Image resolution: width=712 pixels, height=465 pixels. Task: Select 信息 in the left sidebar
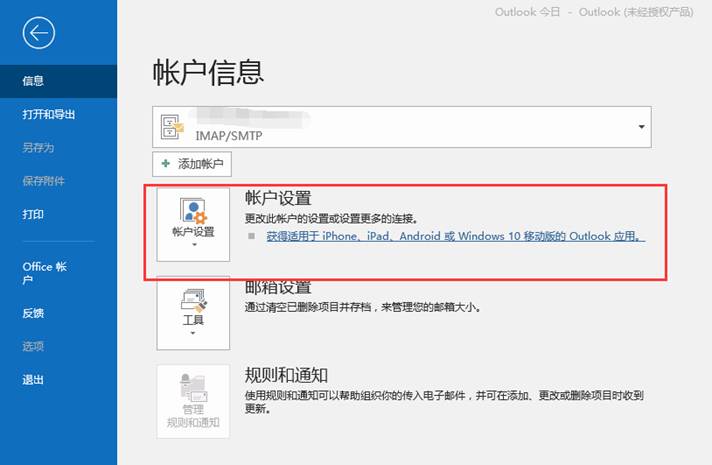click(34, 81)
